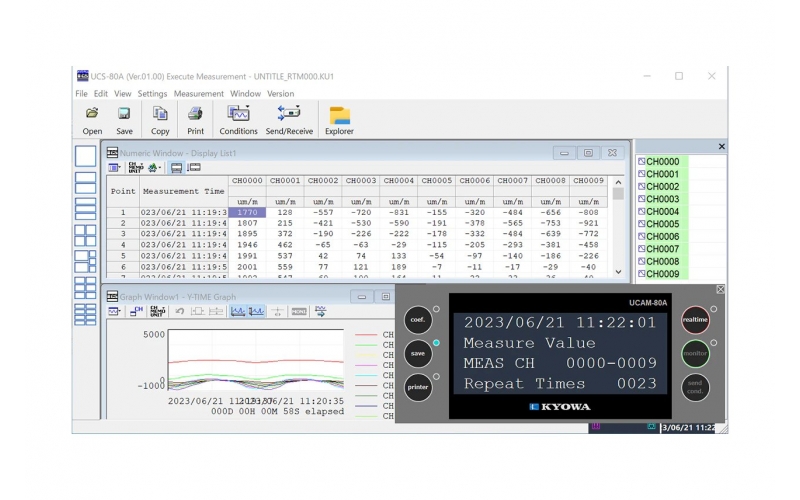
Task: Select CH0000 in the channel list
Action: pyautogui.click(x=663, y=162)
